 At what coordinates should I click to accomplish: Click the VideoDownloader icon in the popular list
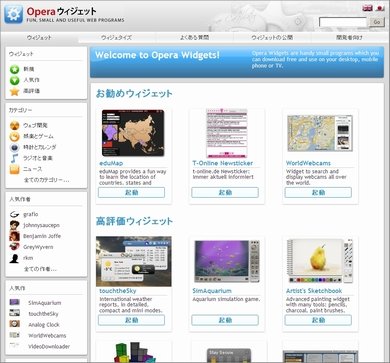[14, 346]
